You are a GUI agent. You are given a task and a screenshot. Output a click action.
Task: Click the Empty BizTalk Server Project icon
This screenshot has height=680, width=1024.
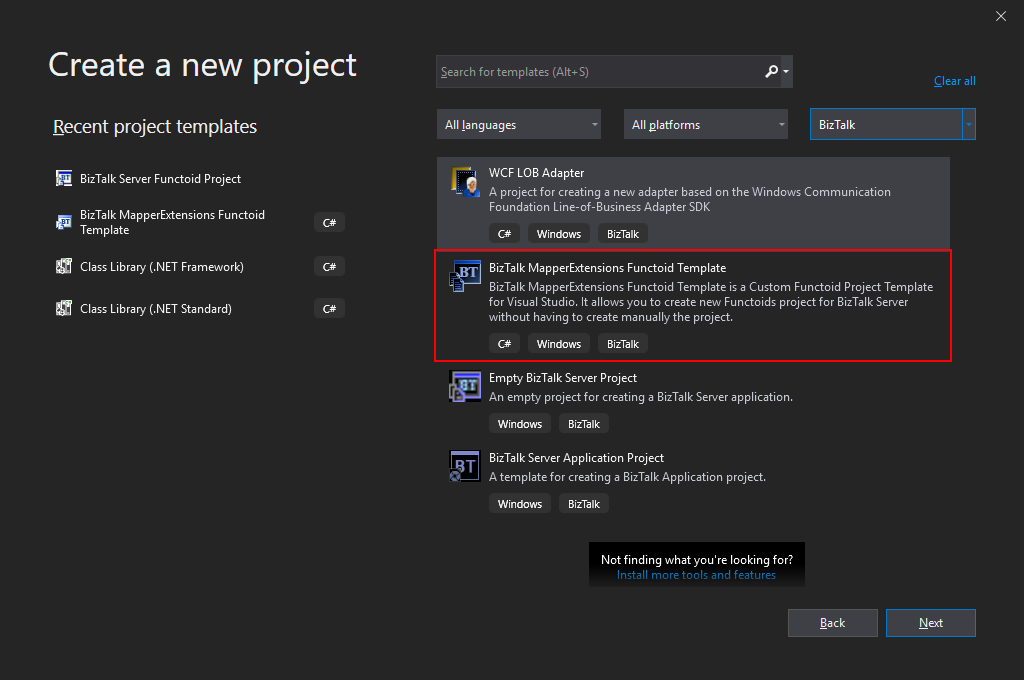point(466,387)
